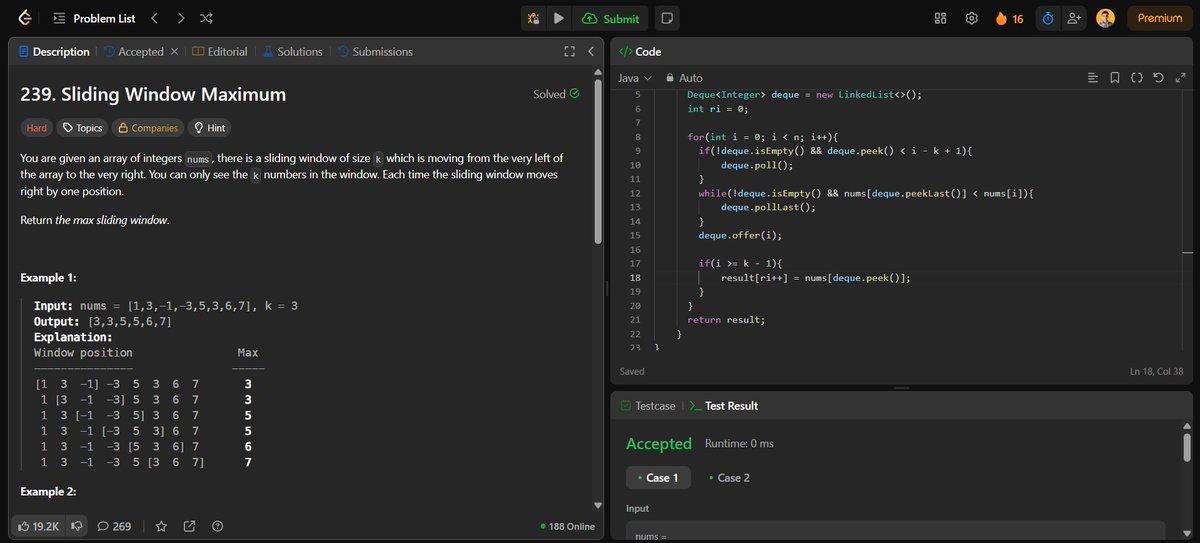The height and width of the screenshot is (543, 1200).
Task: Submit the solution
Action: [610, 18]
